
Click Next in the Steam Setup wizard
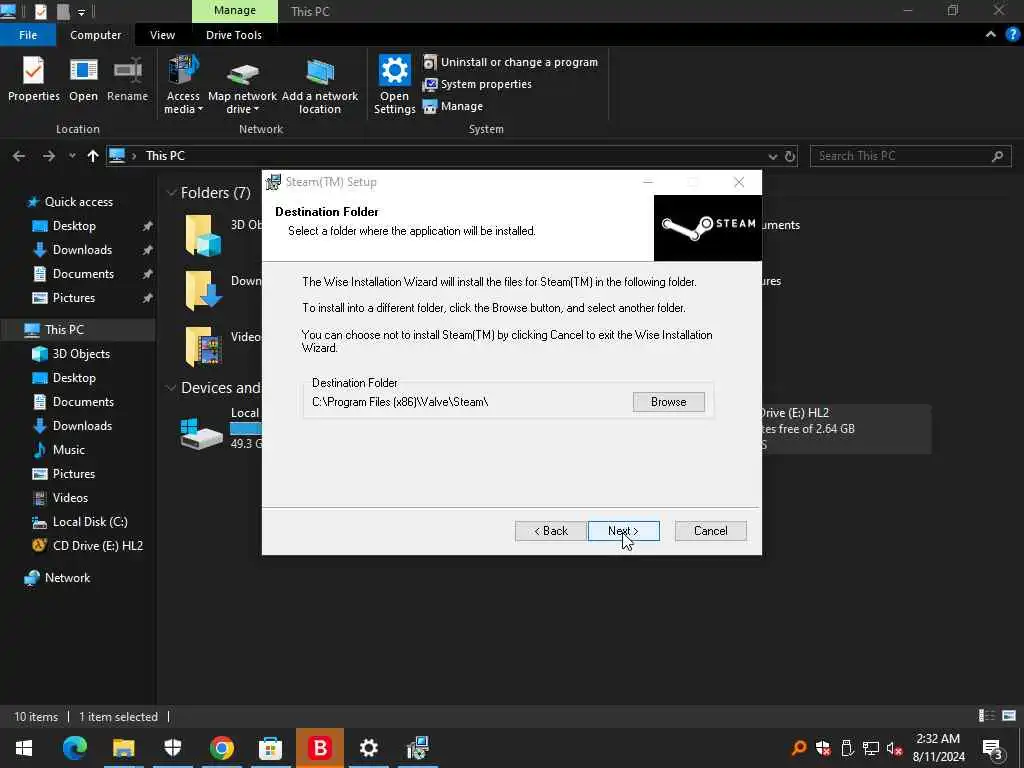click(624, 531)
